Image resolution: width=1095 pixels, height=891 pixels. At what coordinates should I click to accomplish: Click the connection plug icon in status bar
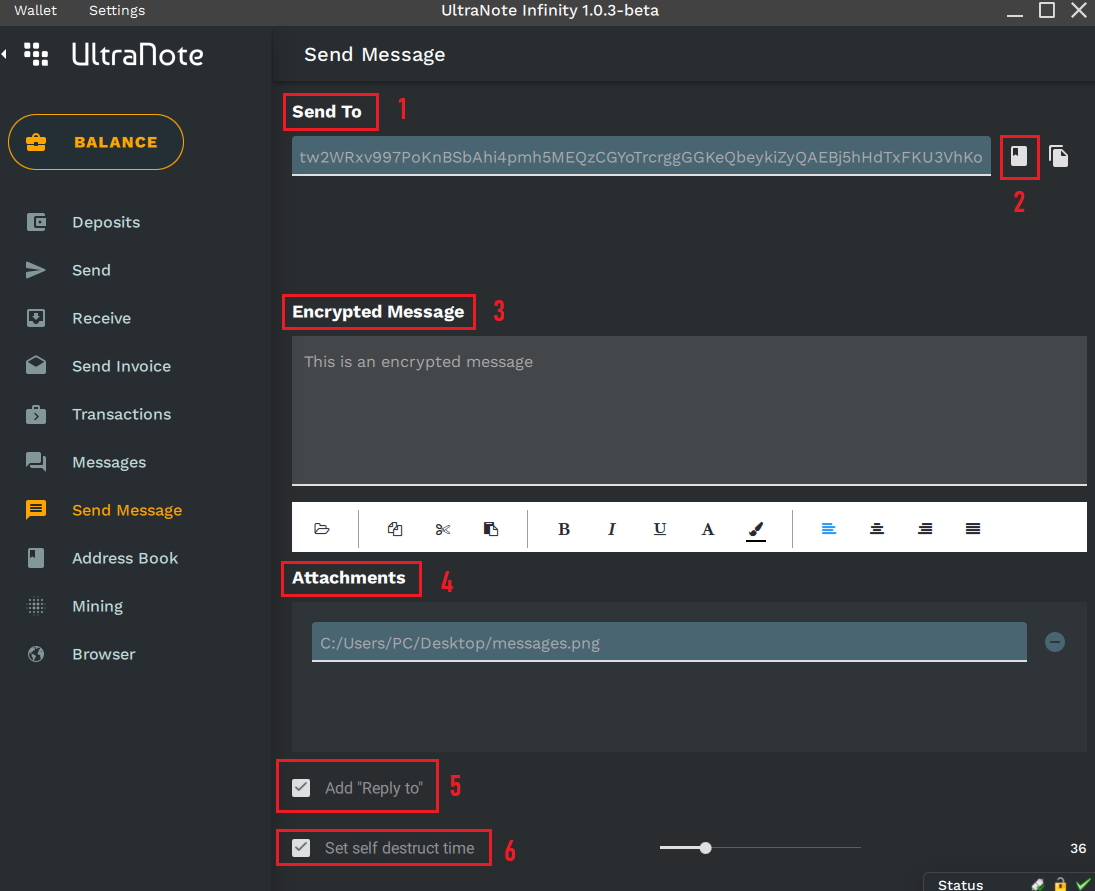1038,885
